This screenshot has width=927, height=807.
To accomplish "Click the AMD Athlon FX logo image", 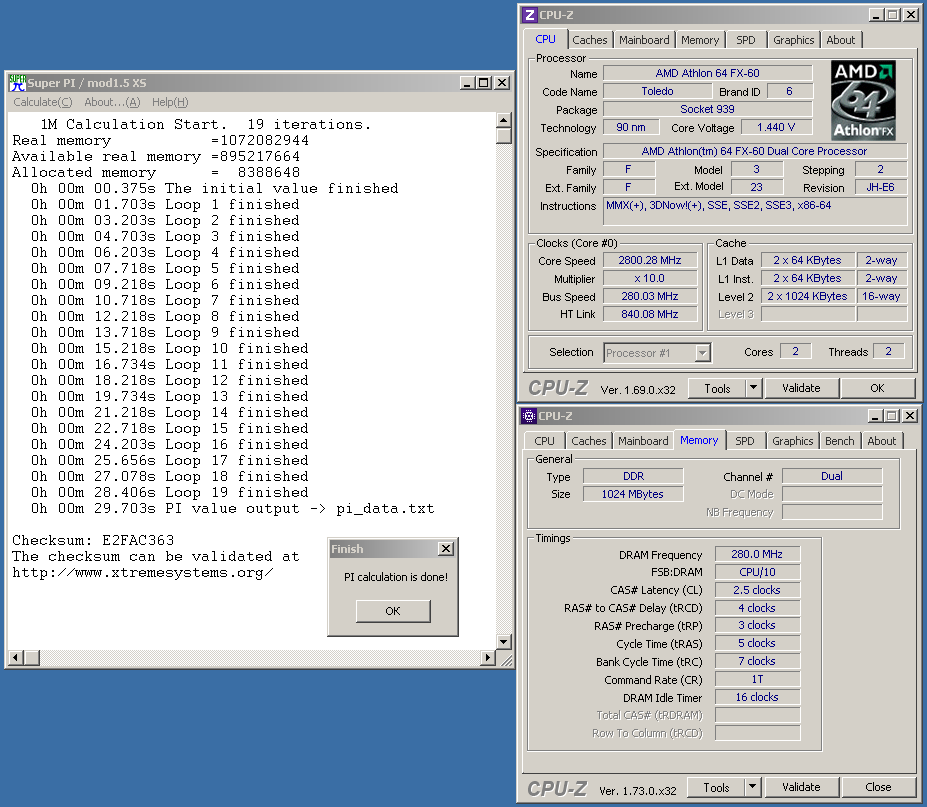I will [863, 101].
